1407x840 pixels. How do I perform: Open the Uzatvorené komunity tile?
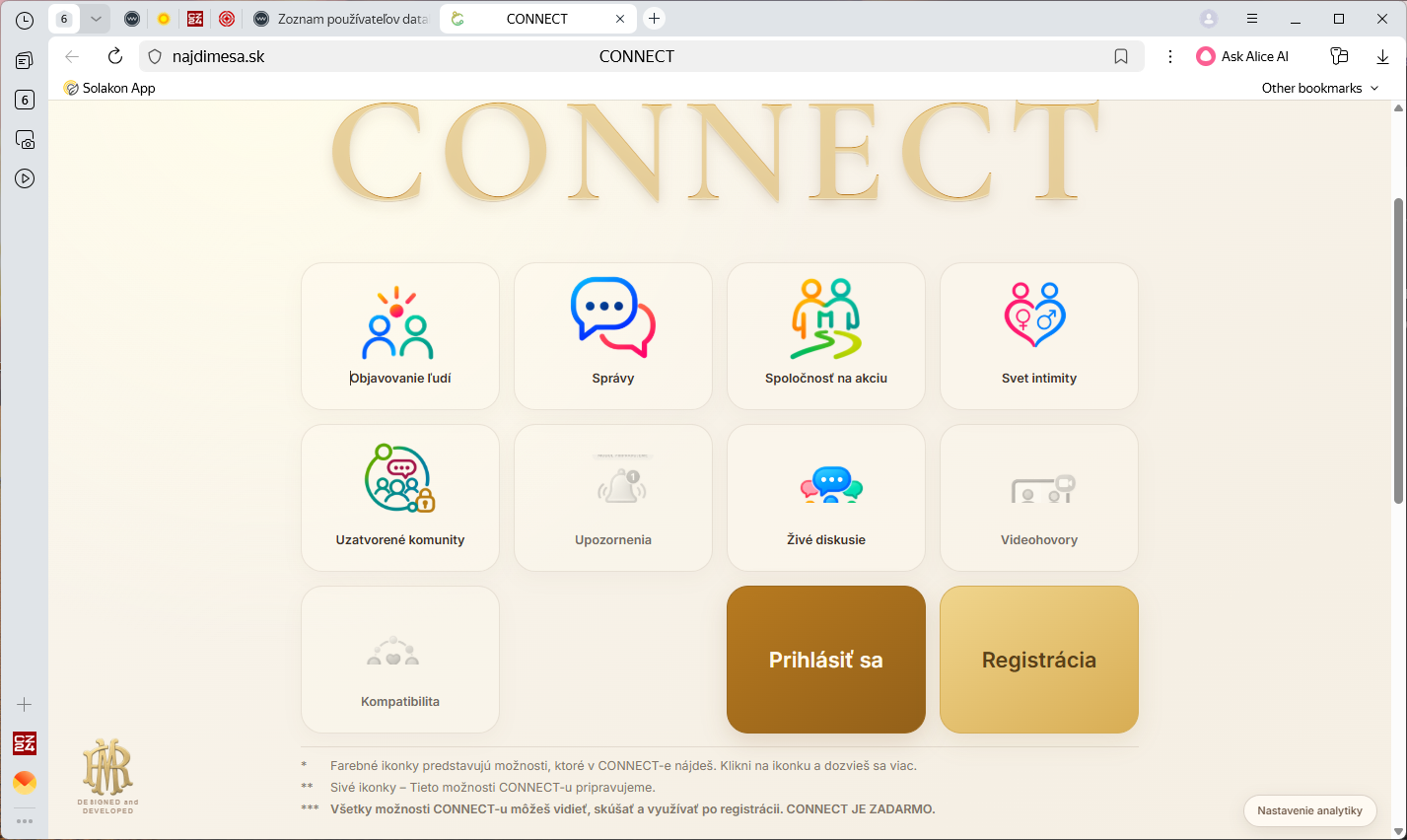click(x=400, y=498)
